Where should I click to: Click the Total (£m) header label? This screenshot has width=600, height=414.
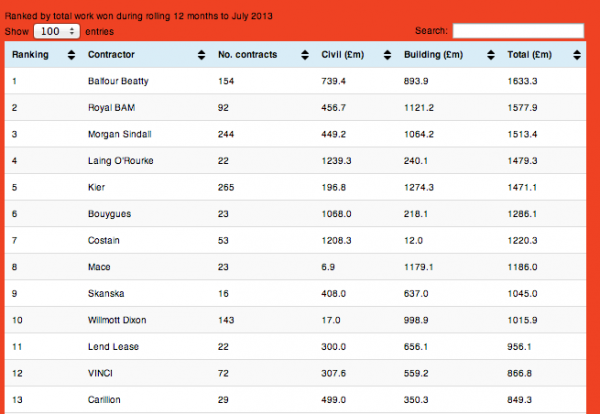coord(530,55)
